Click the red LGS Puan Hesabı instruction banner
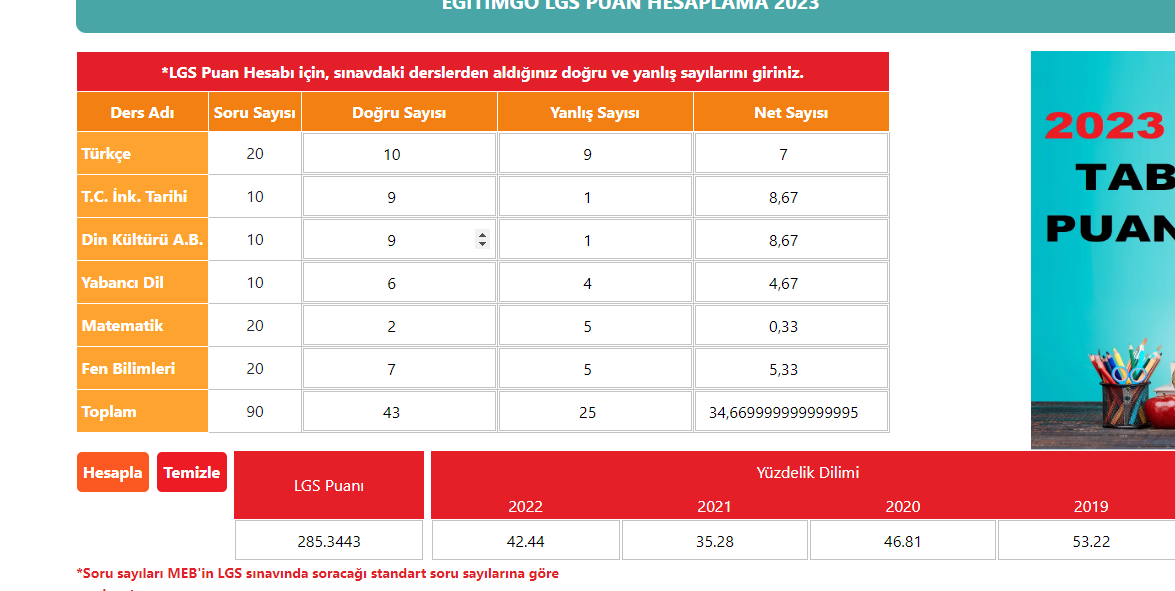Viewport: 1175px width, 591px height. click(x=483, y=72)
